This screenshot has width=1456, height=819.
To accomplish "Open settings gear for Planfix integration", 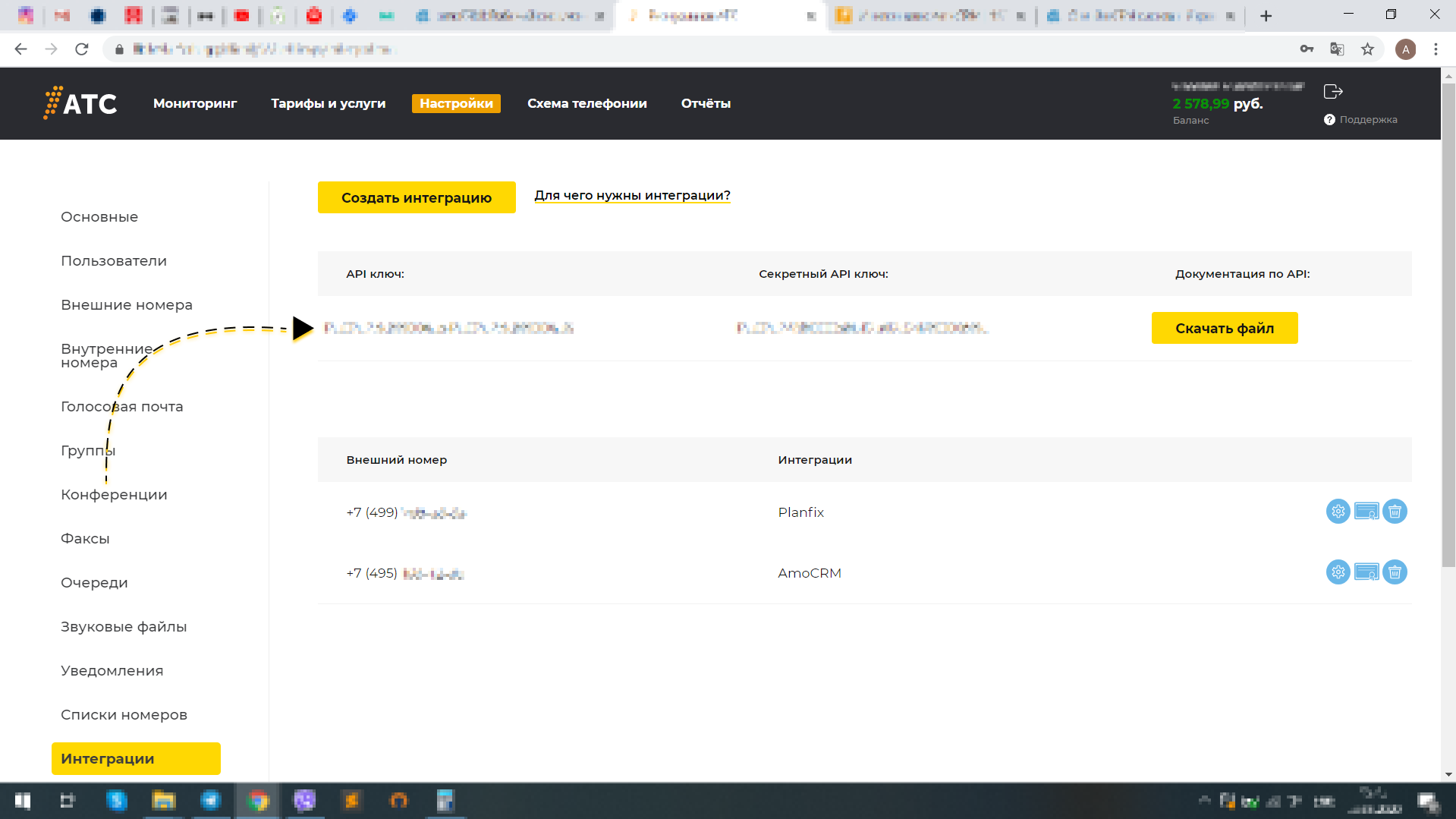I will tap(1338, 512).
